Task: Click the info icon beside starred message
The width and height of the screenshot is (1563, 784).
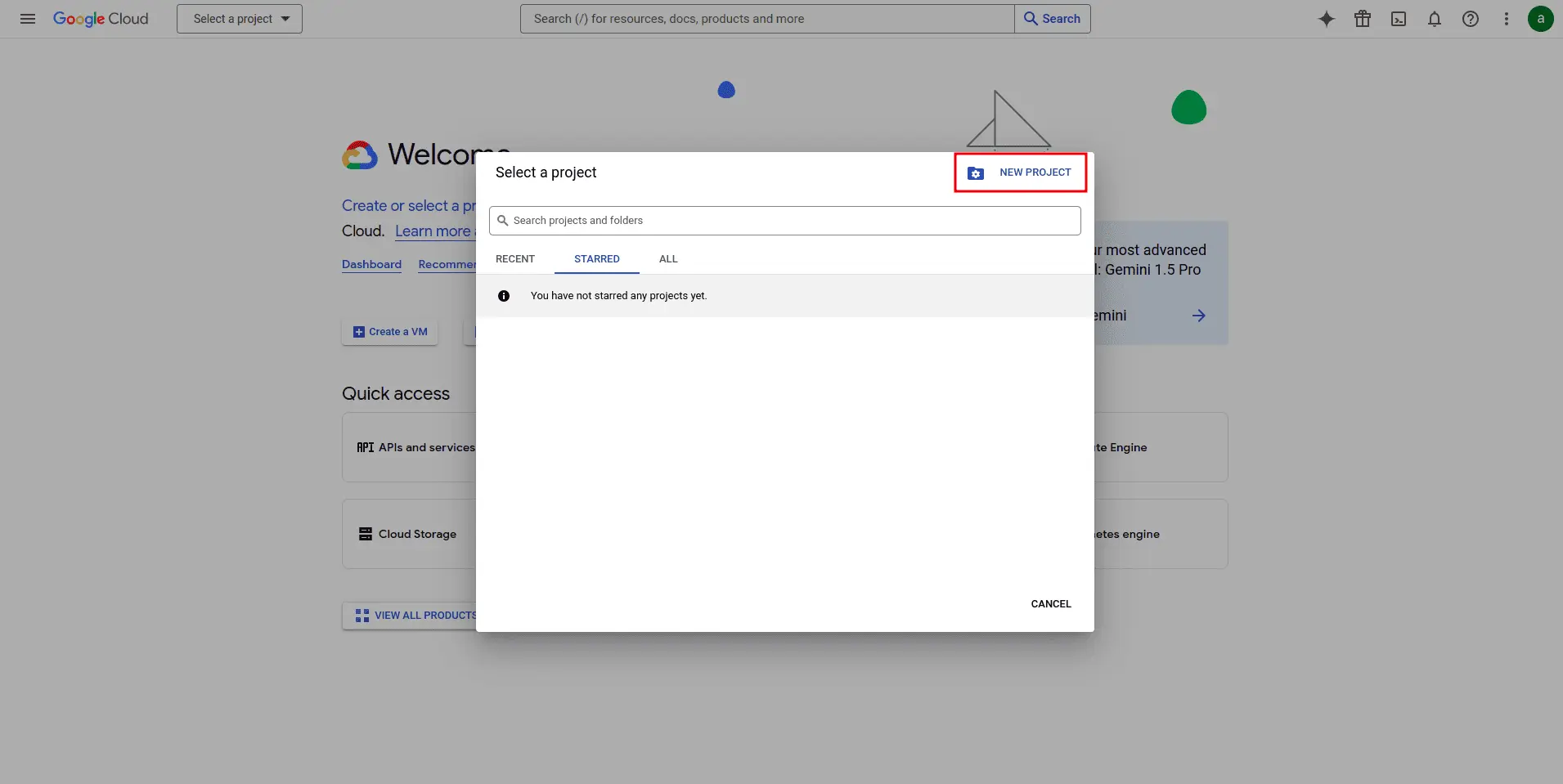Action: (504, 296)
